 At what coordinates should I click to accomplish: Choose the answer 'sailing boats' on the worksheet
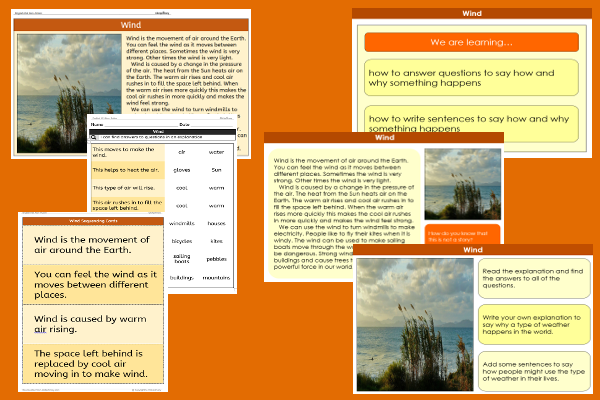(x=182, y=258)
